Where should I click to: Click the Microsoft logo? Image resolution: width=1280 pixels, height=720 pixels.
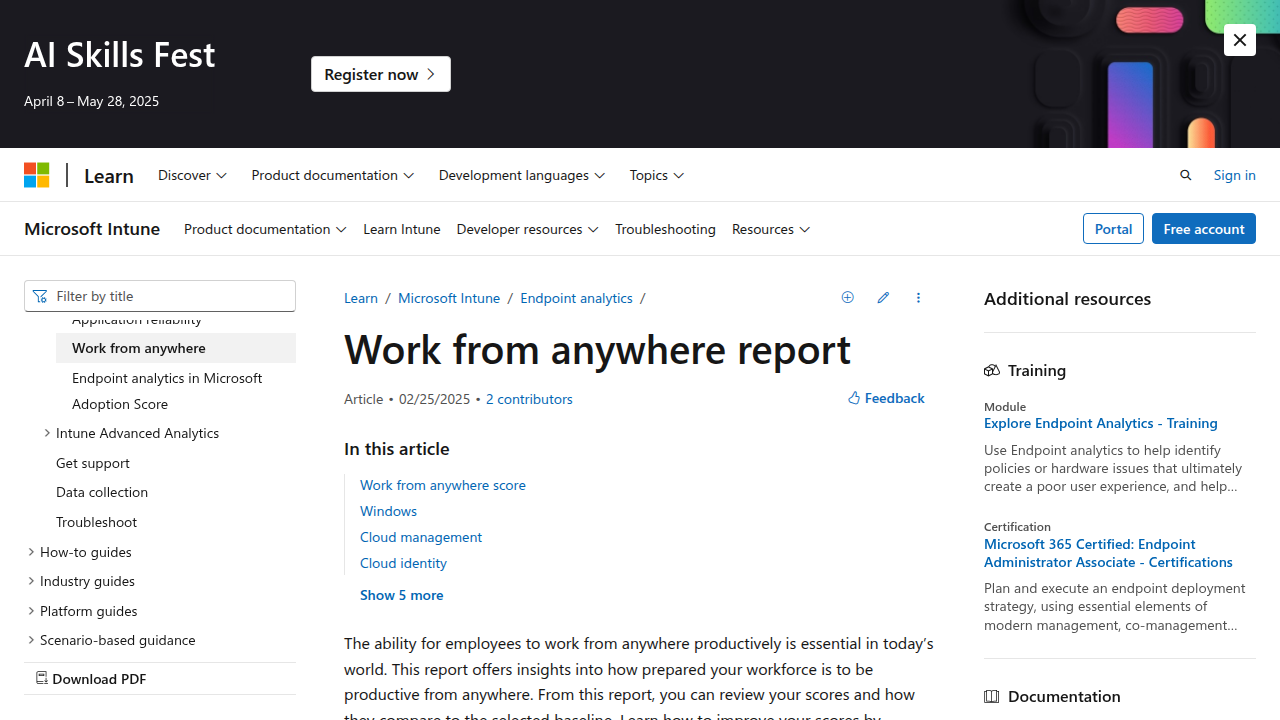click(x=37, y=175)
